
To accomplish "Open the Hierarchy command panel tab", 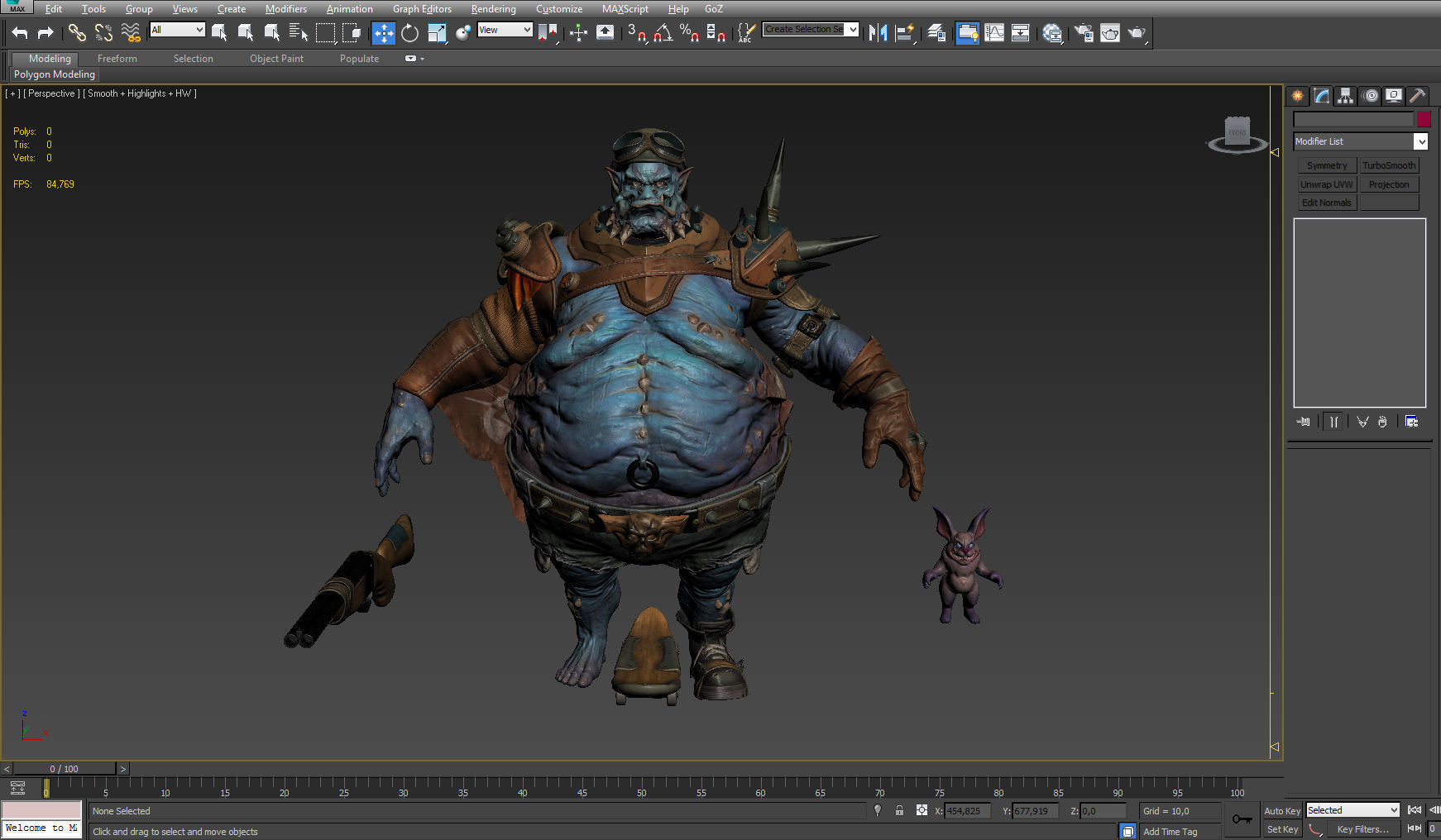I will click(x=1345, y=96).
